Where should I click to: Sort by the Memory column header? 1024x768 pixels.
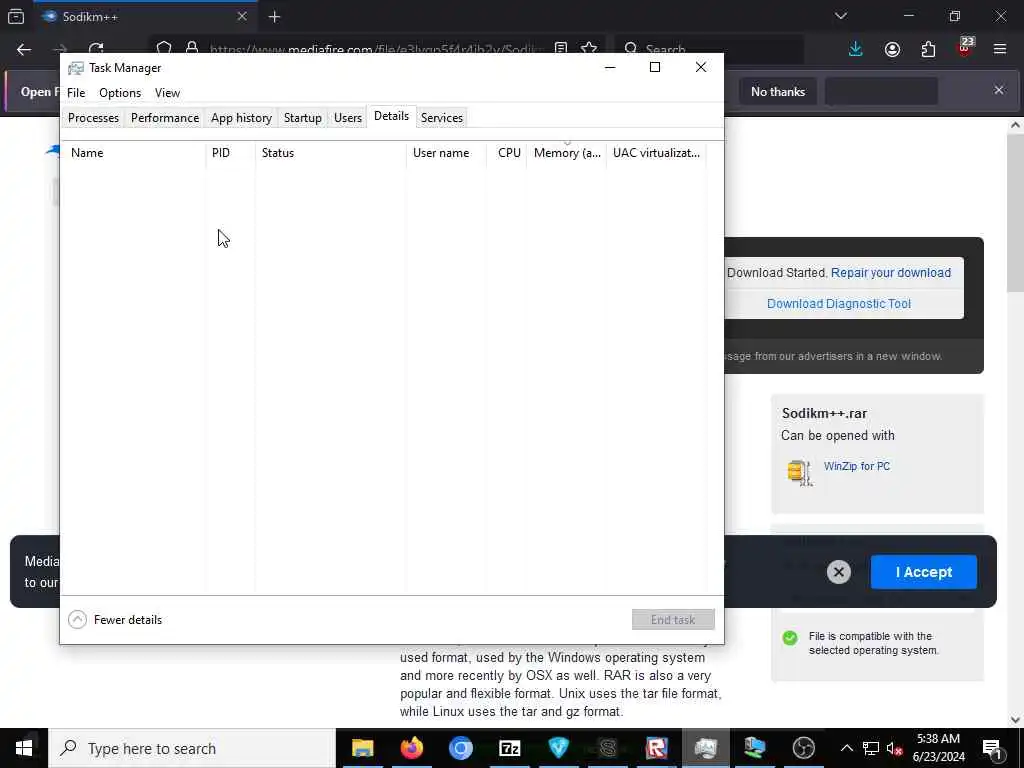point(567,153)
